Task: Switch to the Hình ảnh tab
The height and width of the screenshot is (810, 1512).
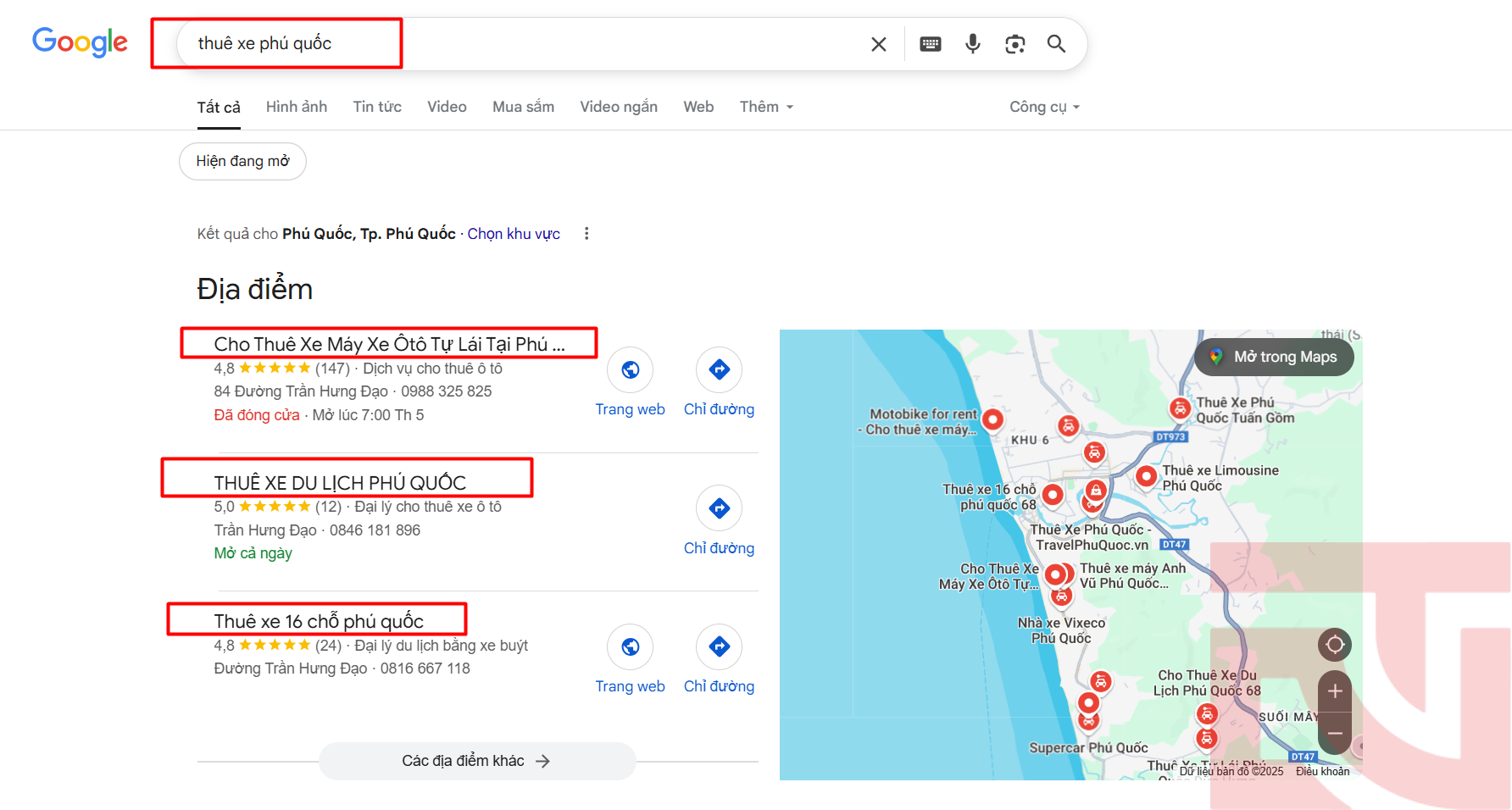Action: [297, 107]
